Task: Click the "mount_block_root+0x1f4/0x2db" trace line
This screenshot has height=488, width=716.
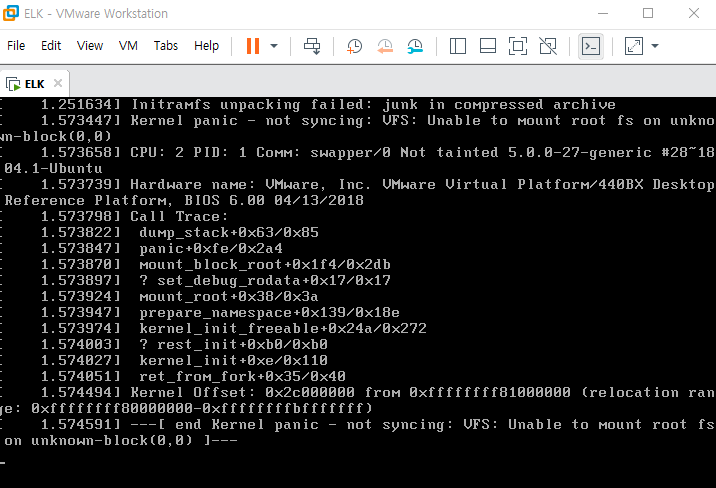Action: click(x=265, y=265)
